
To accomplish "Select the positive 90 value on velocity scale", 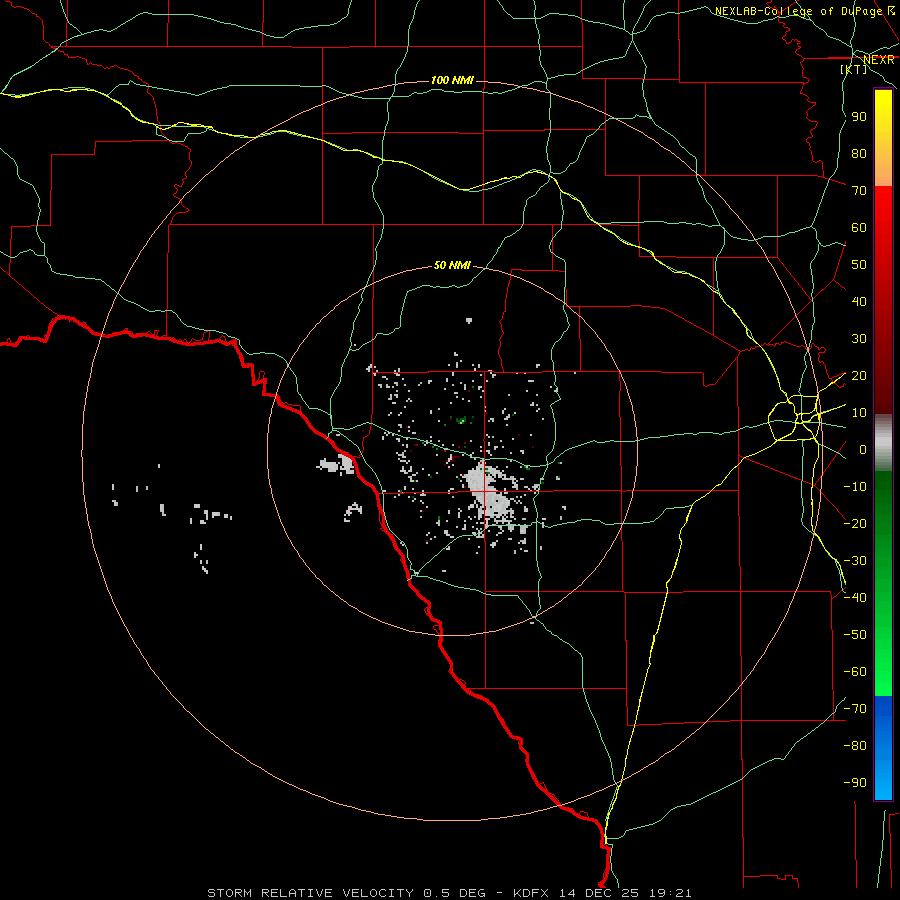I will [859, 117].
